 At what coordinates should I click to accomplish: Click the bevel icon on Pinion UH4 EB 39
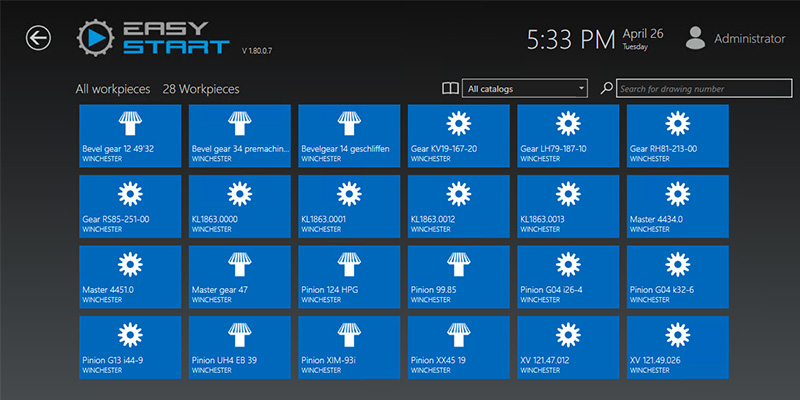(x=239, y=335)
